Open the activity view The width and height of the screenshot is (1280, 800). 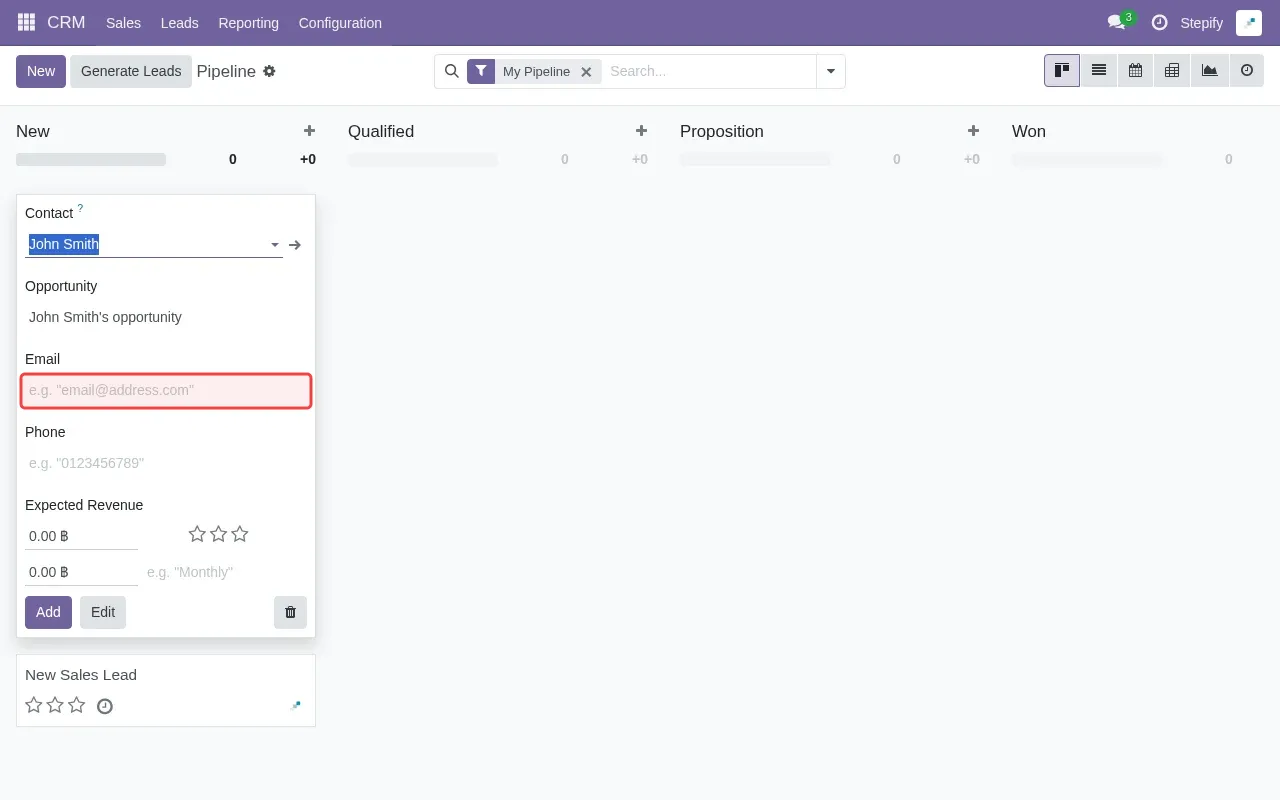coord(1245,70)
